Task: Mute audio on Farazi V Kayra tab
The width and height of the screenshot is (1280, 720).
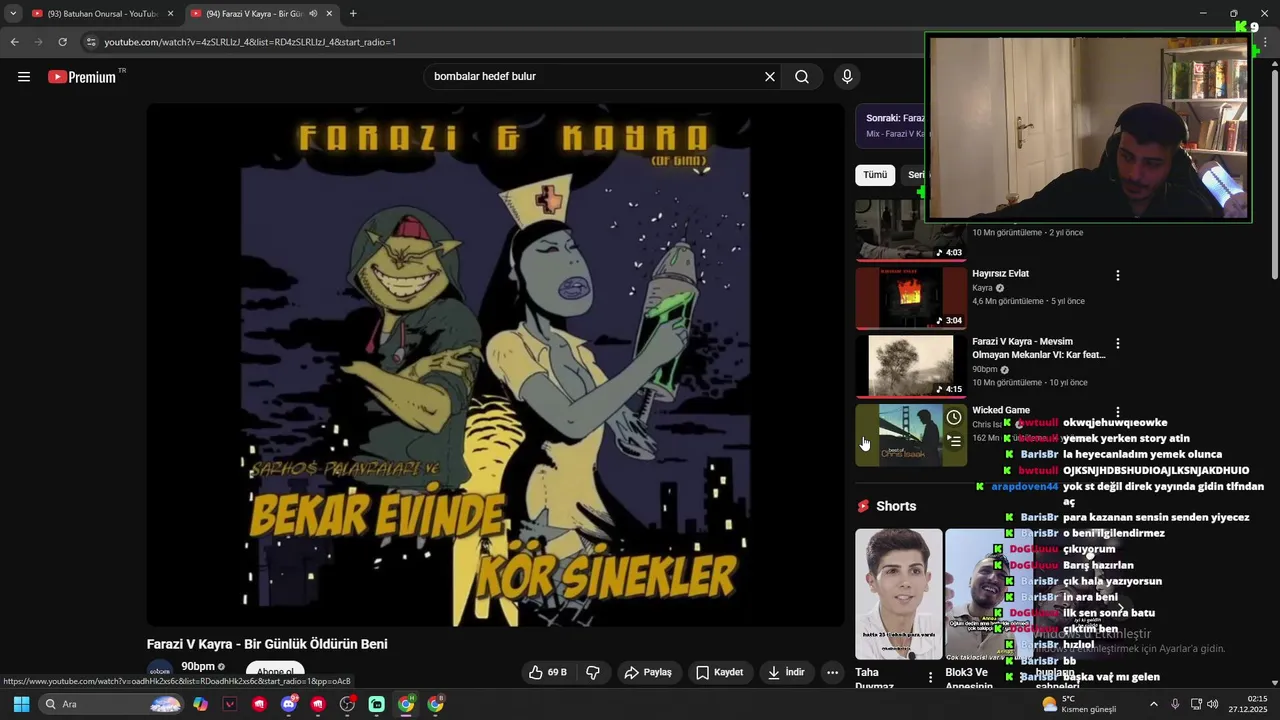Action: [x=312, y=14]
